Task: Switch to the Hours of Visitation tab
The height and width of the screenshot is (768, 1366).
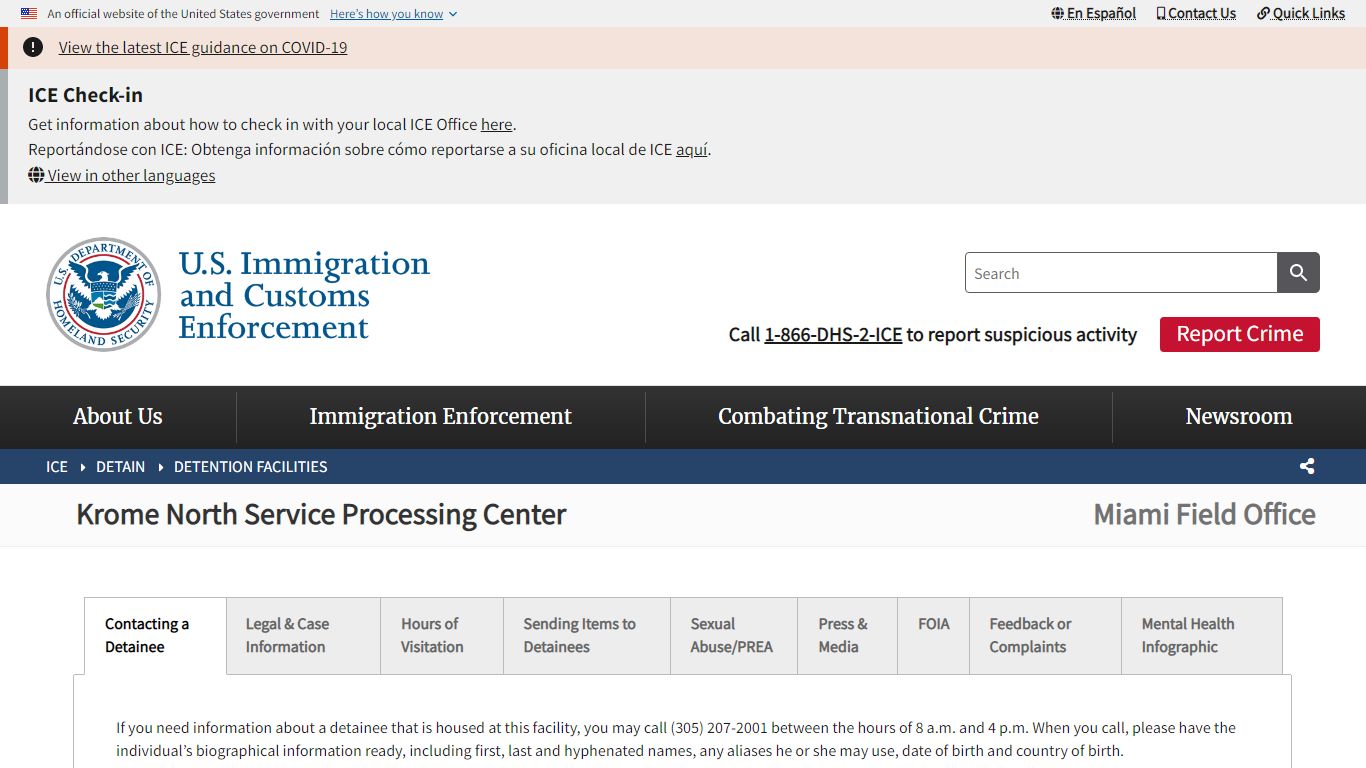Action: (442, 635)
